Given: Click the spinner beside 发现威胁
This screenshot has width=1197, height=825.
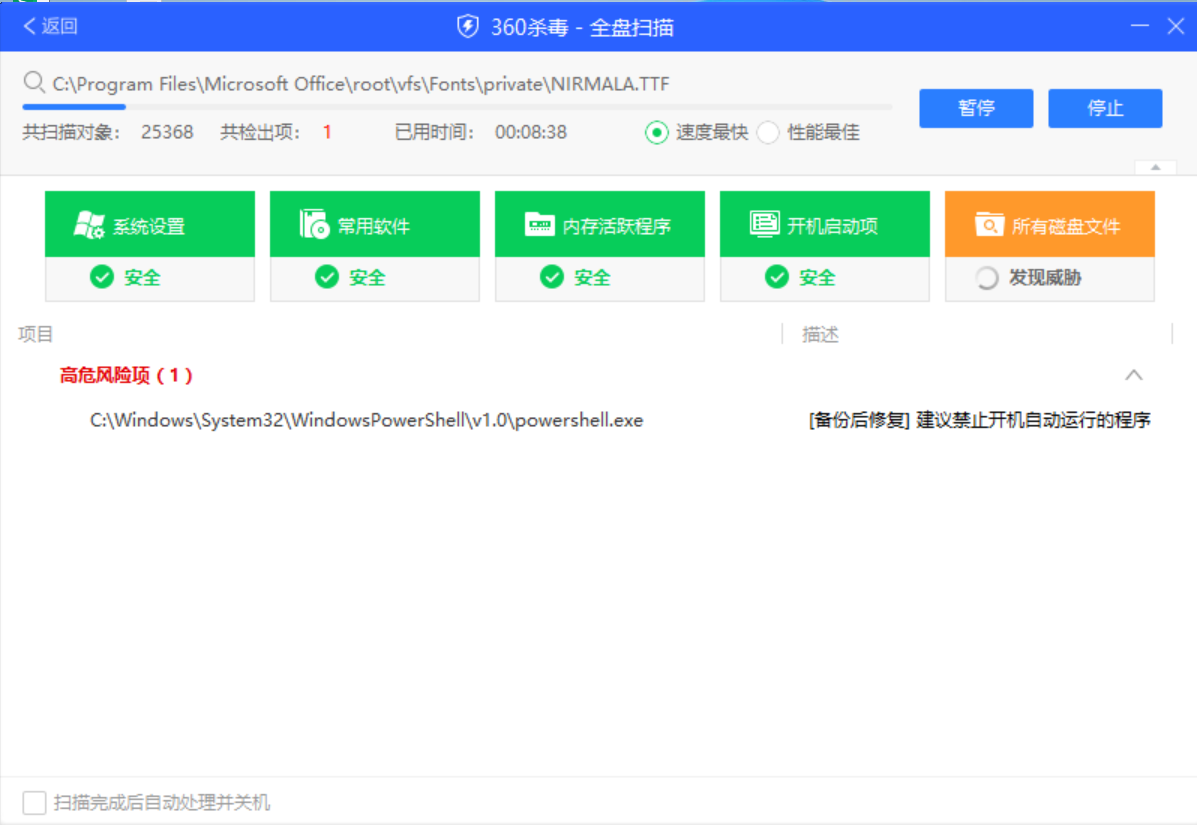Looking at the screenshot, I should 986,278.
